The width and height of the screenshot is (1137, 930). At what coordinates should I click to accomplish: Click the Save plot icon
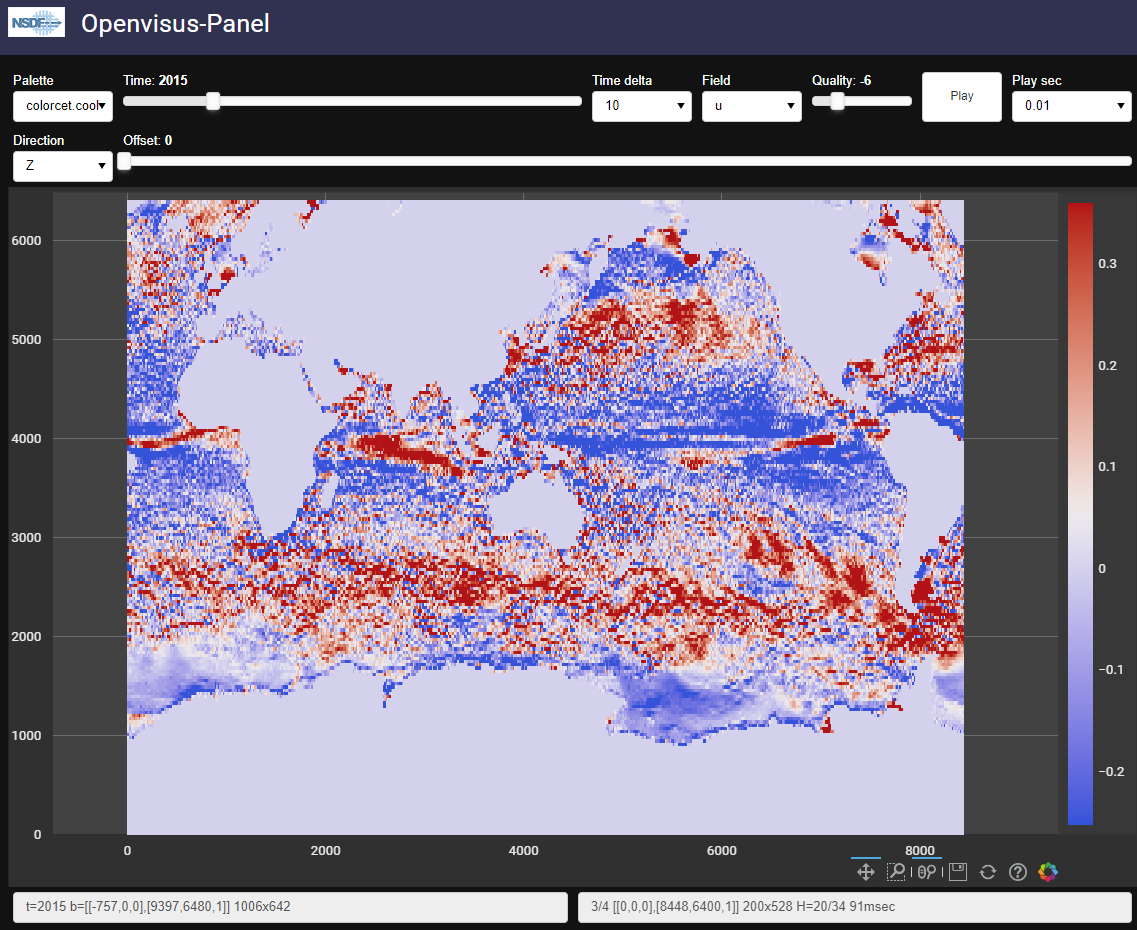pos(958,872)
